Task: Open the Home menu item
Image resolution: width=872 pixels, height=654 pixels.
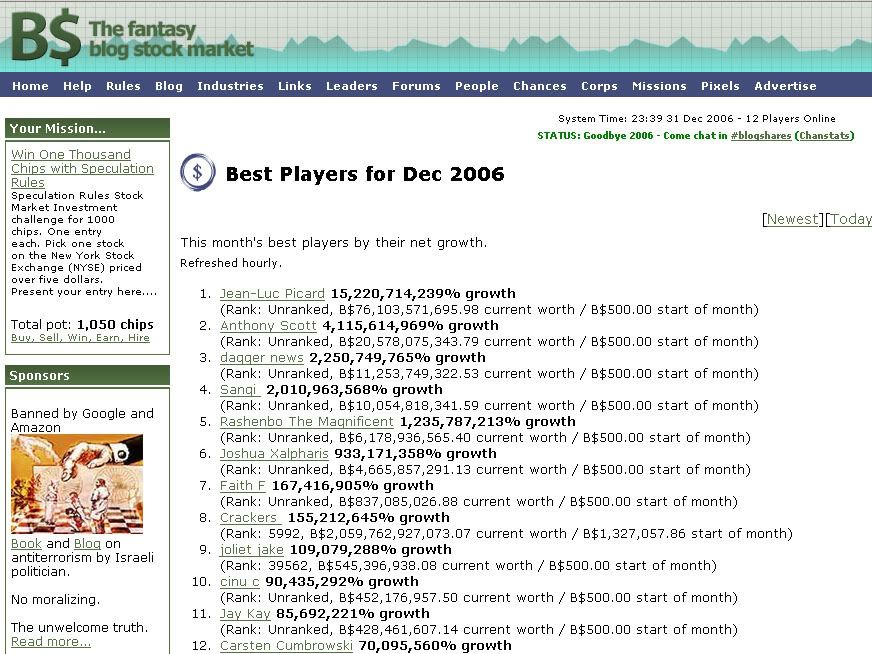Action: pyautogui.click(x=30, y=86)
